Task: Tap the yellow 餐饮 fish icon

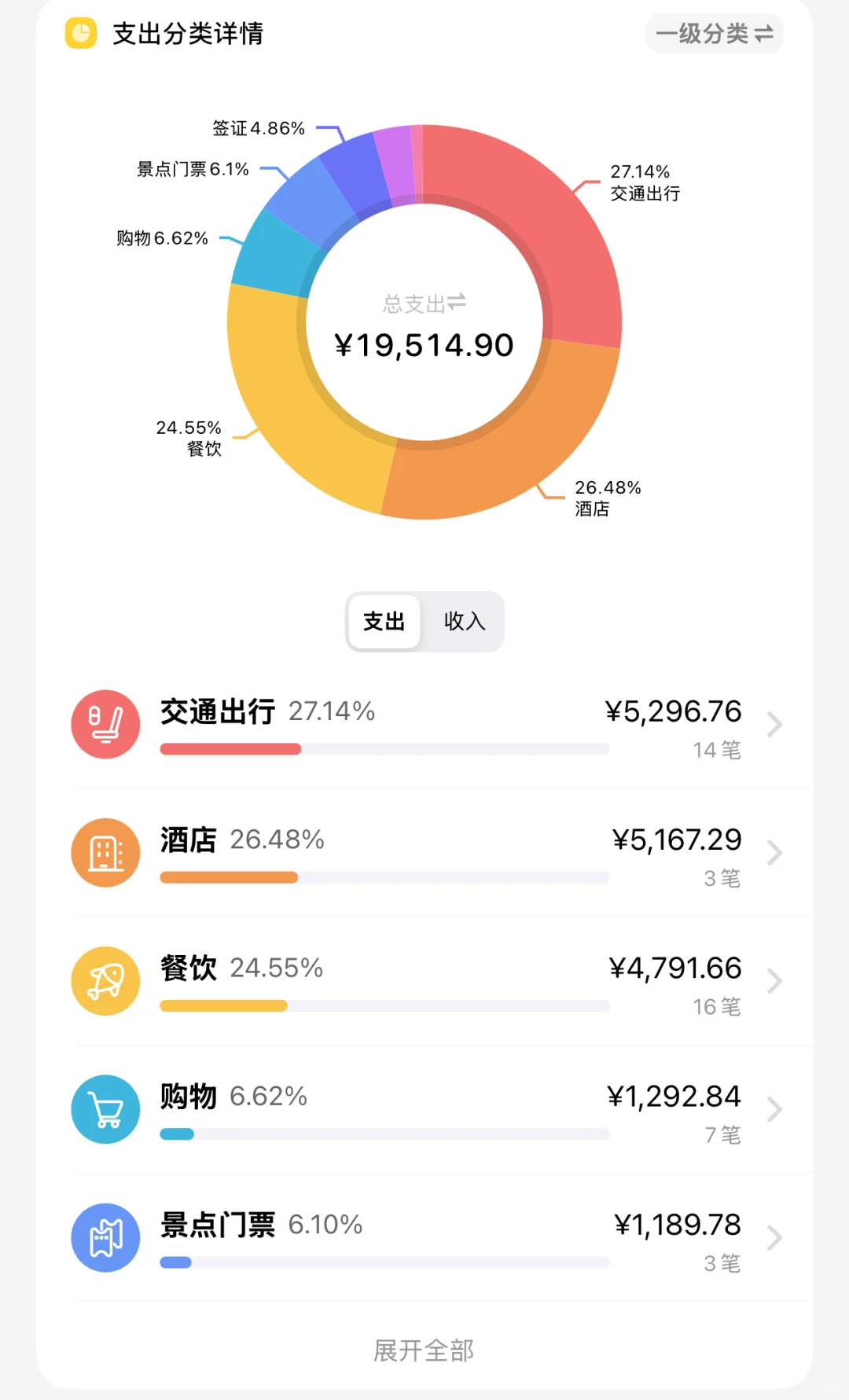Action: pyautogui.click(x=105, y=981)
